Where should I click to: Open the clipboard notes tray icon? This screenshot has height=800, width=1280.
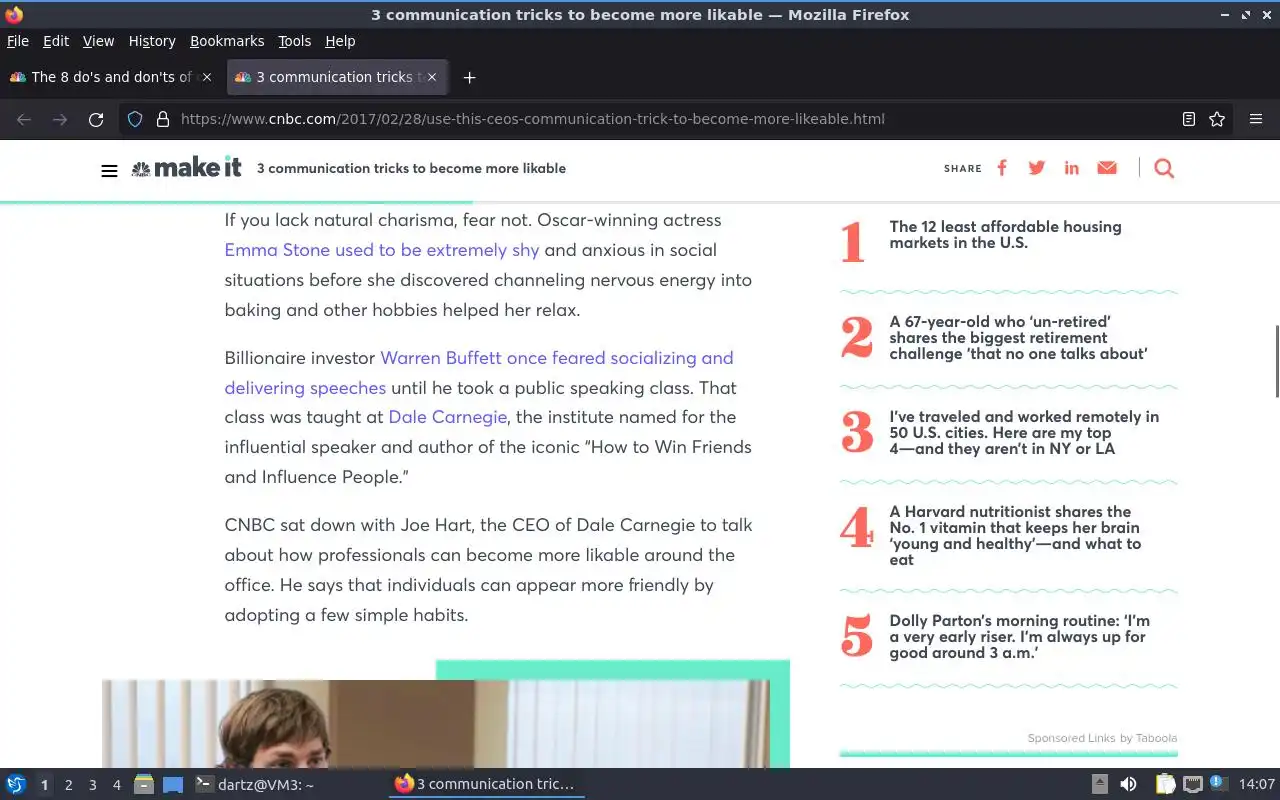[x=1165, y=785]
